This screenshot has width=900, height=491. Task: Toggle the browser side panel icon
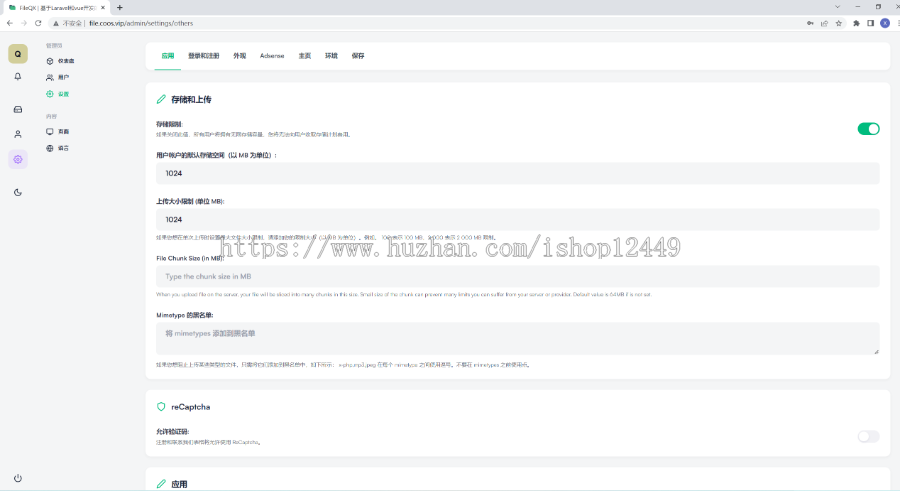coord(871,23)
